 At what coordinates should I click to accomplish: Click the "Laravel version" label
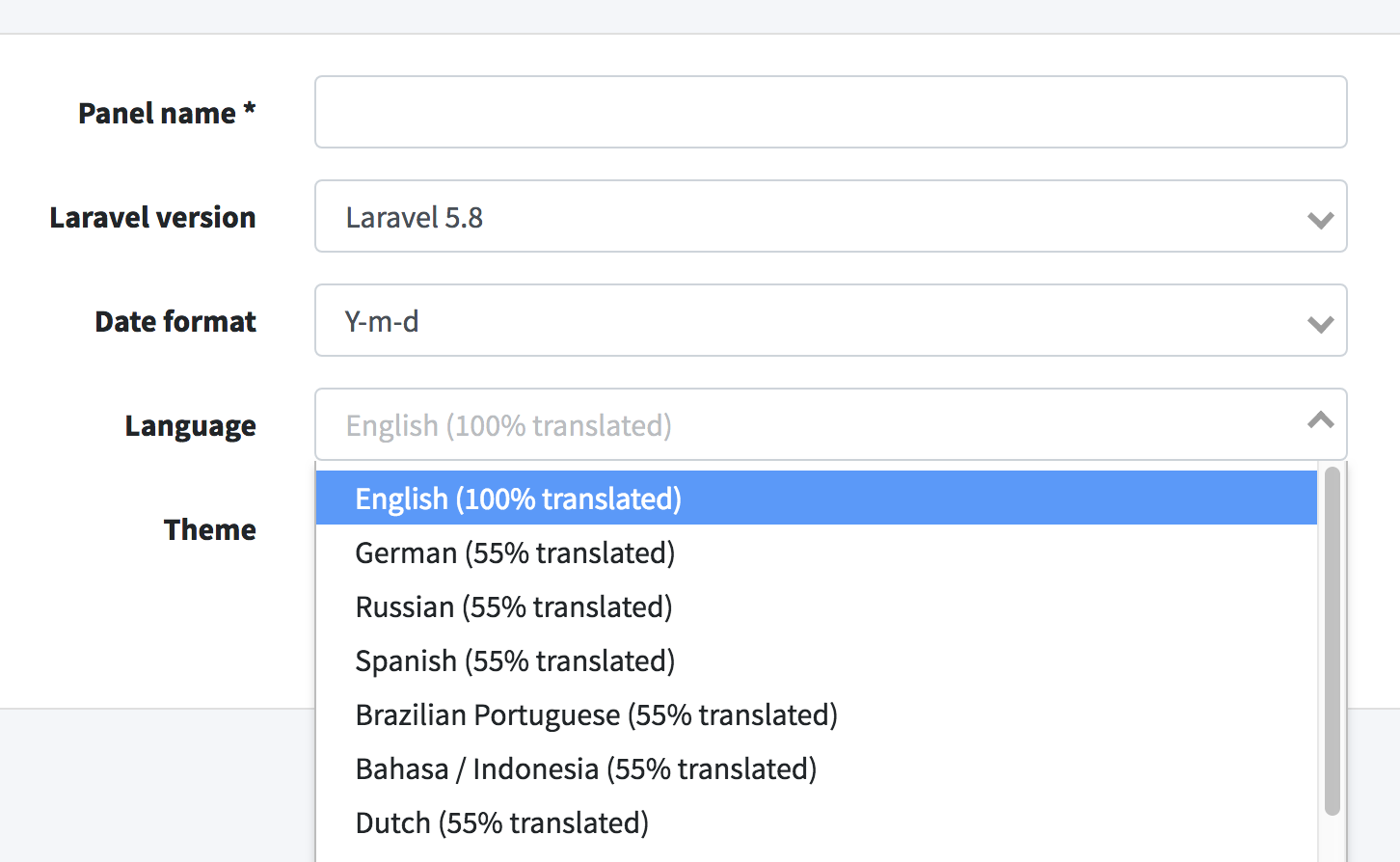tap(152, 217)
